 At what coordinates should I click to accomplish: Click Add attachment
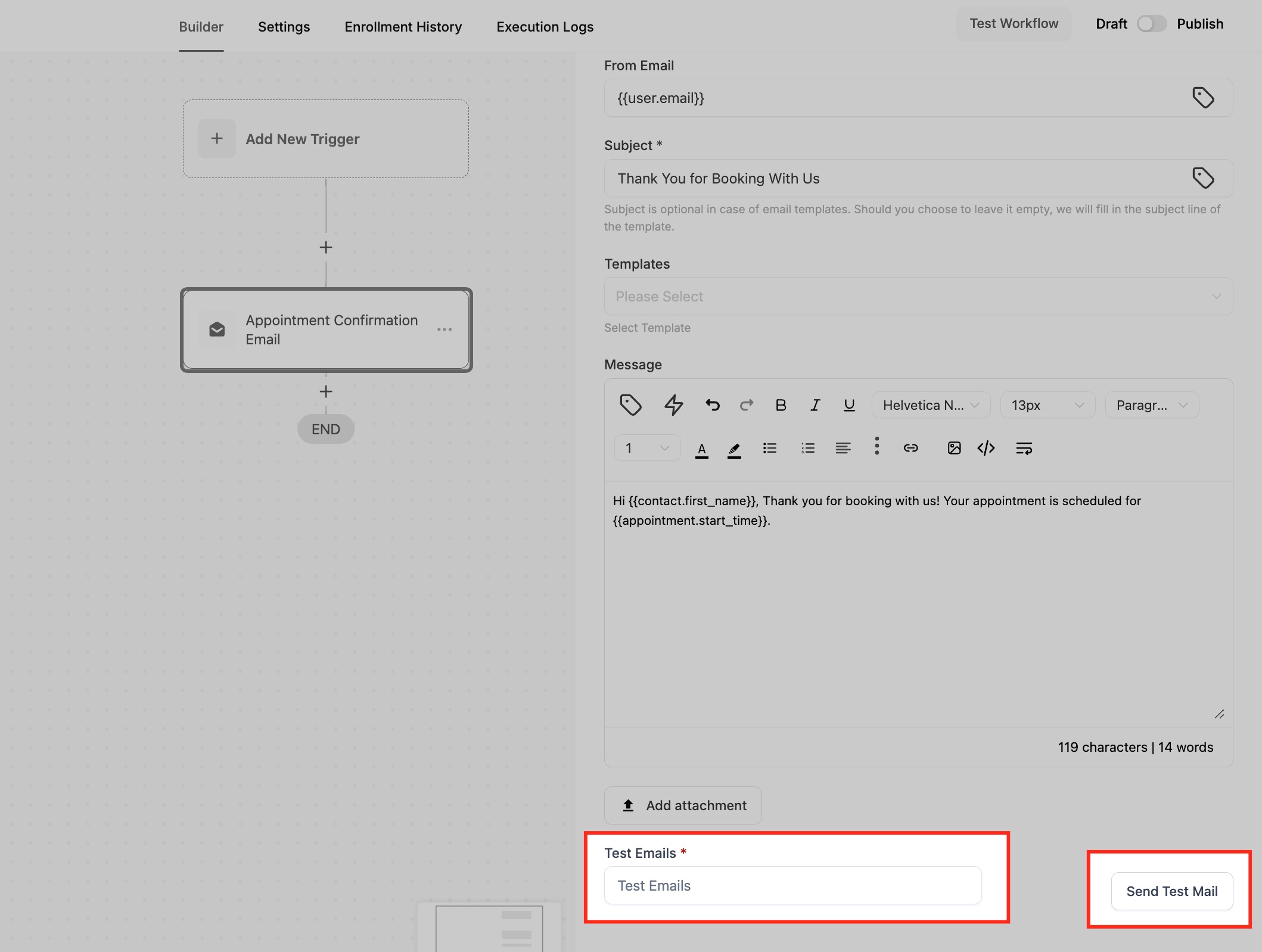pos(682,805)
